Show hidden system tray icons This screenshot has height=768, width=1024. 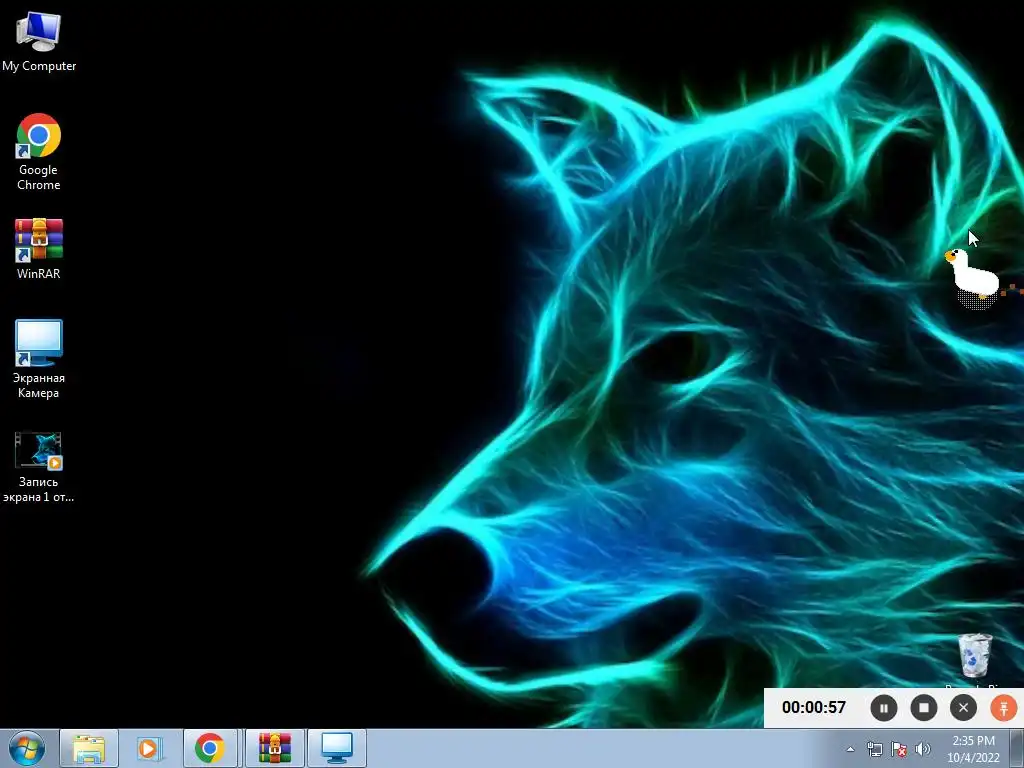[x=850, y=749]
